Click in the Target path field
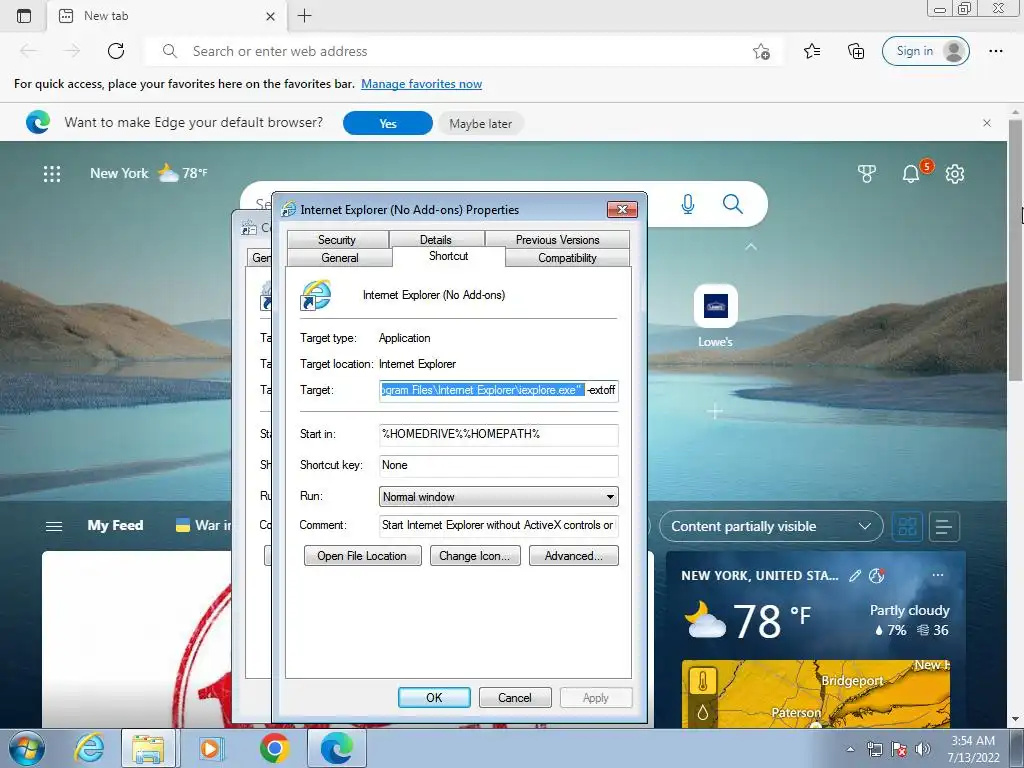Screen dimensions: 1024x768 [x=498, y=391]
